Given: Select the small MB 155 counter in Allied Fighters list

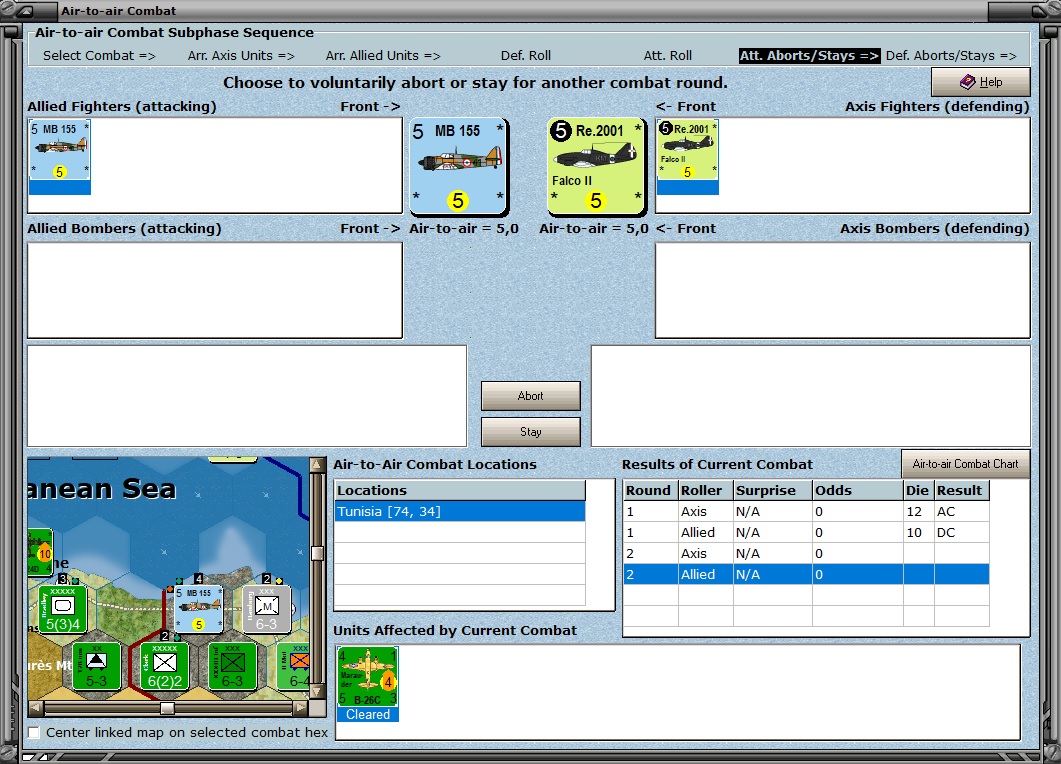Looking at the screenshot, I should pyautogui.click(x=60, y=157).
